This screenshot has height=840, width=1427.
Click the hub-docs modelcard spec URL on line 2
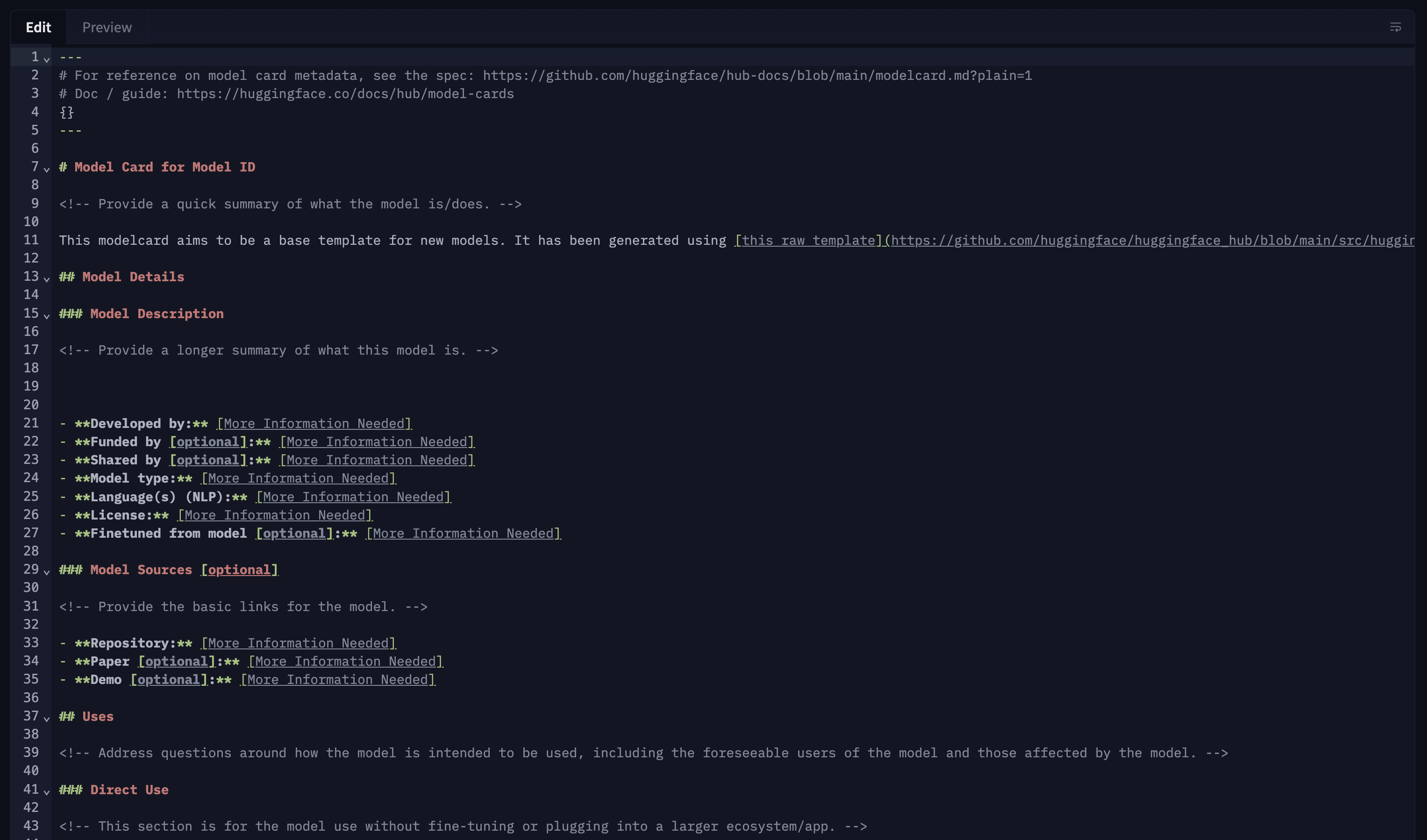(x=757, y=75)
